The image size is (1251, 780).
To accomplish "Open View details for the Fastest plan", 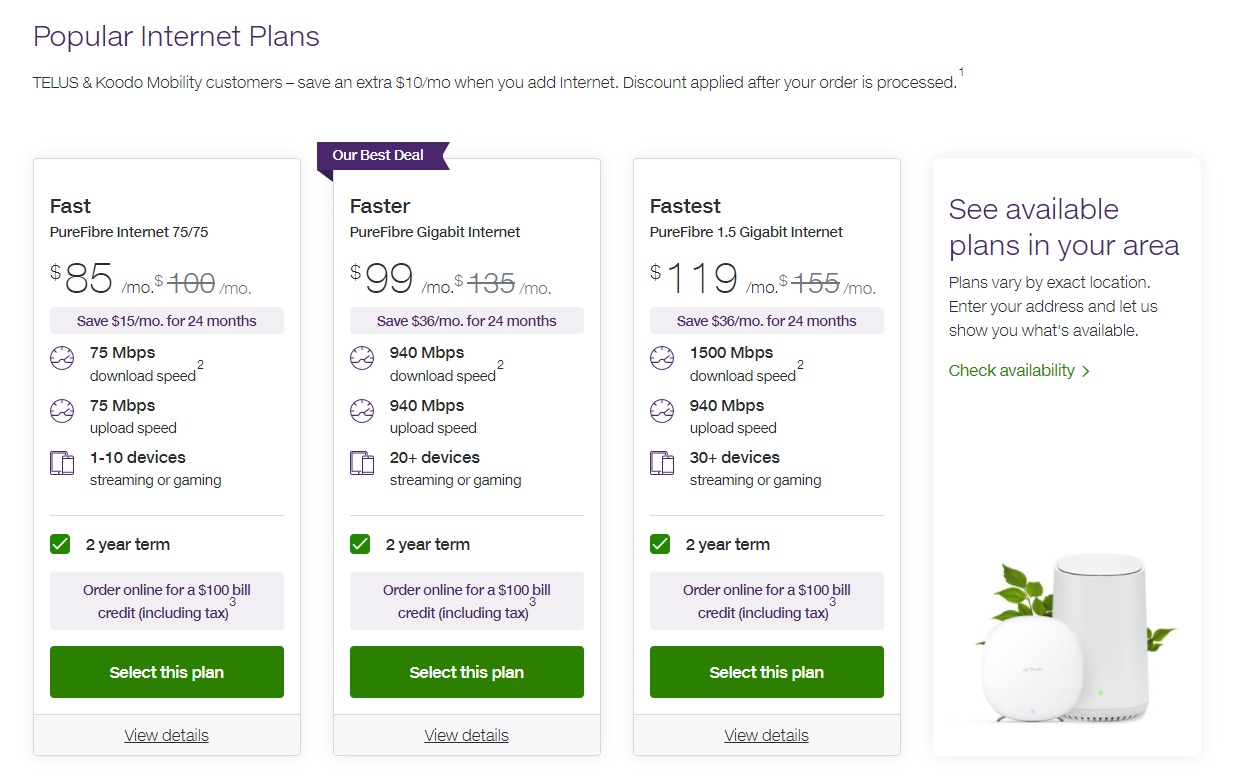I will click(767, 735).
